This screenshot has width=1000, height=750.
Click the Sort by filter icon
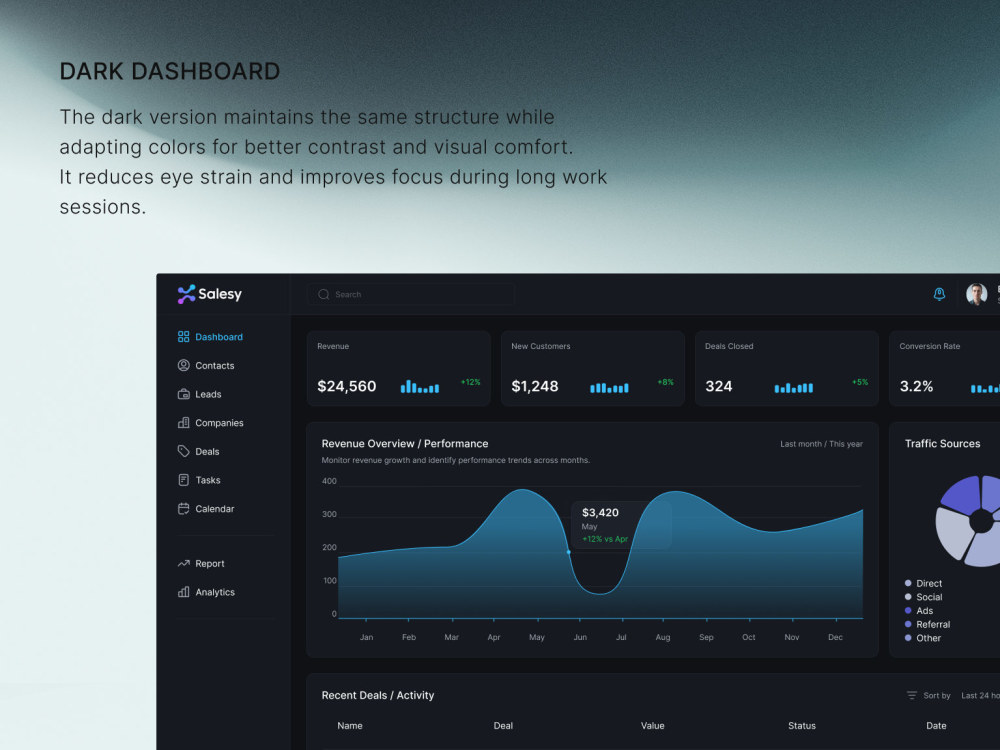click(x=912, y=695)
